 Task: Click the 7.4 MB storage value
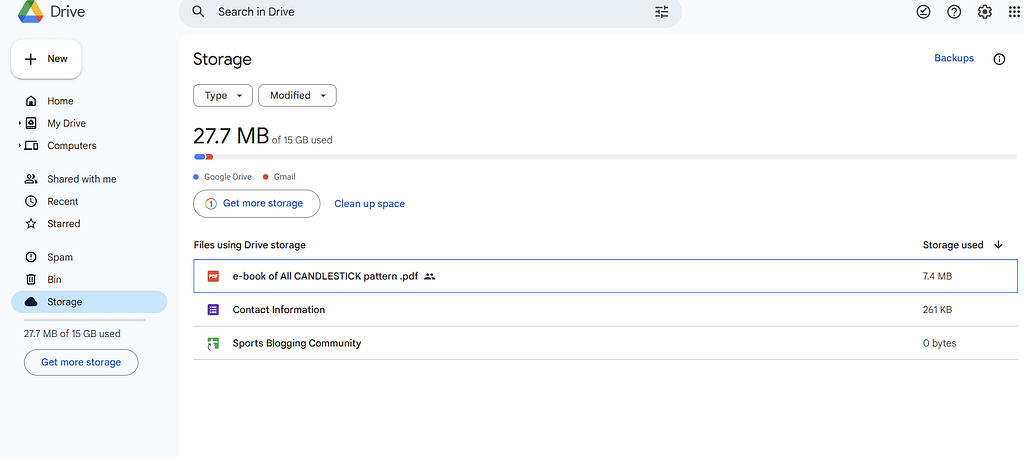click(x=937, y=276)
